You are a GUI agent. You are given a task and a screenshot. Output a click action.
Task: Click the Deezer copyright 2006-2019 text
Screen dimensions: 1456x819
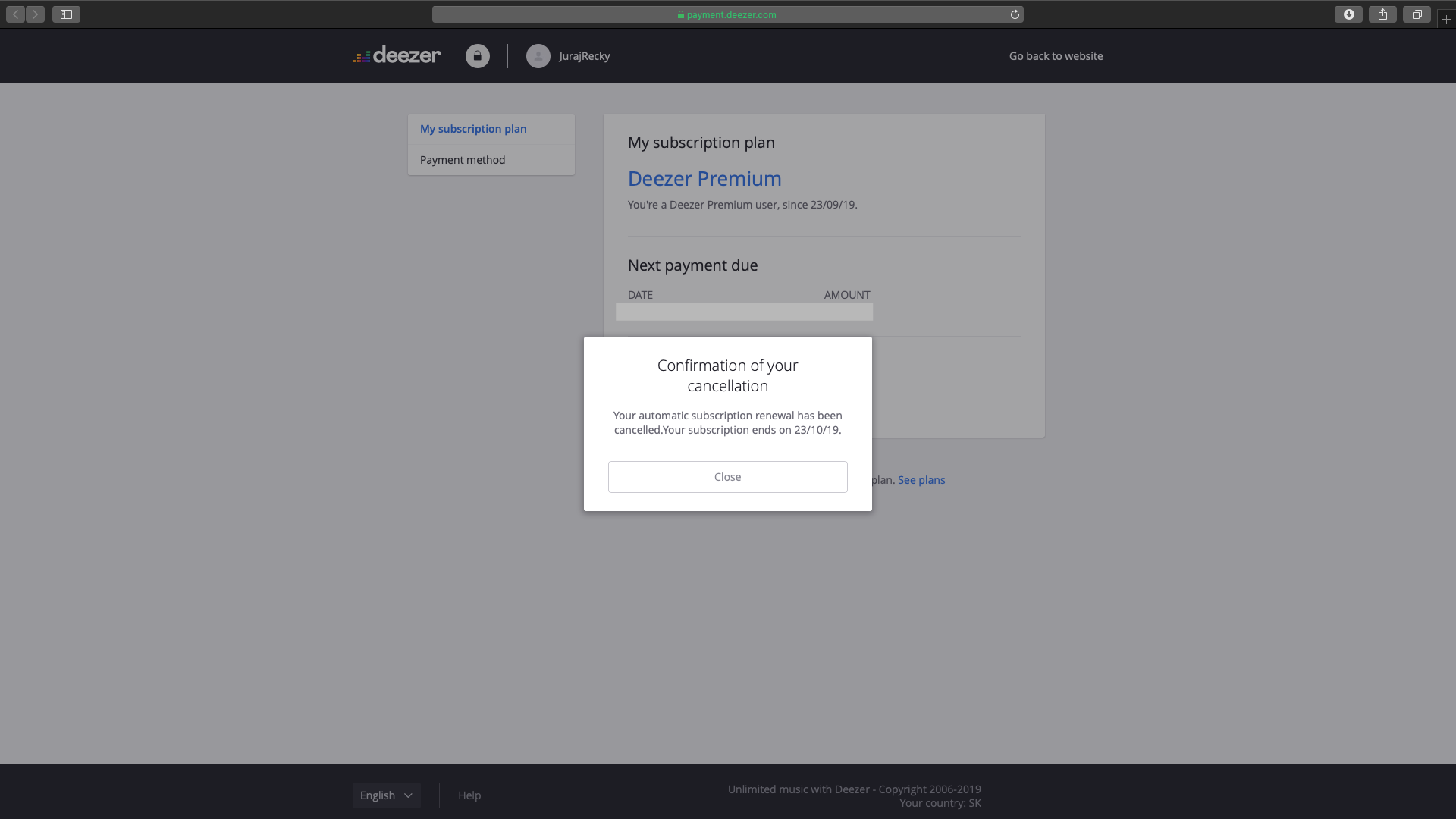point(855,789)
